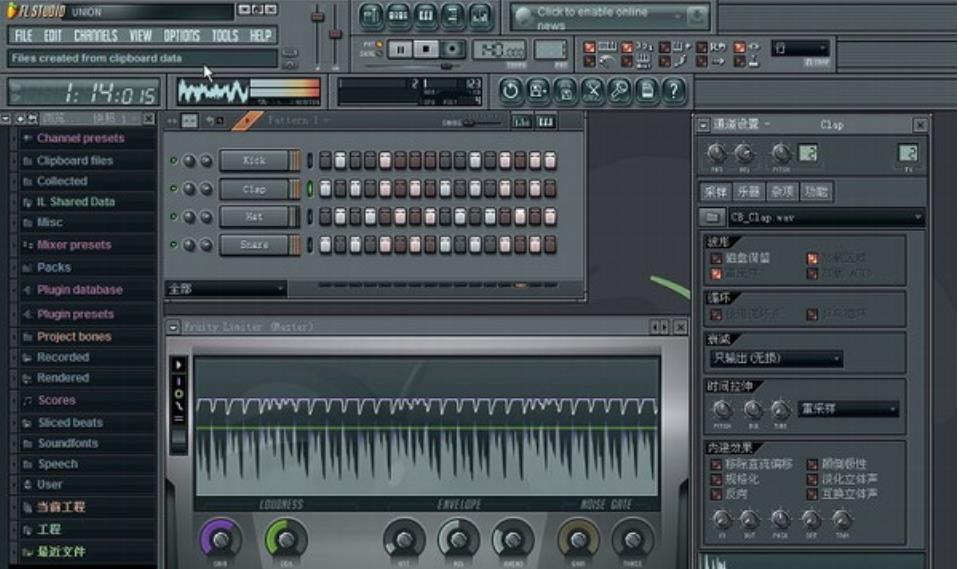Click to enable online news panel
Viewport: 959px width, 569px height.
pos(610,17)
